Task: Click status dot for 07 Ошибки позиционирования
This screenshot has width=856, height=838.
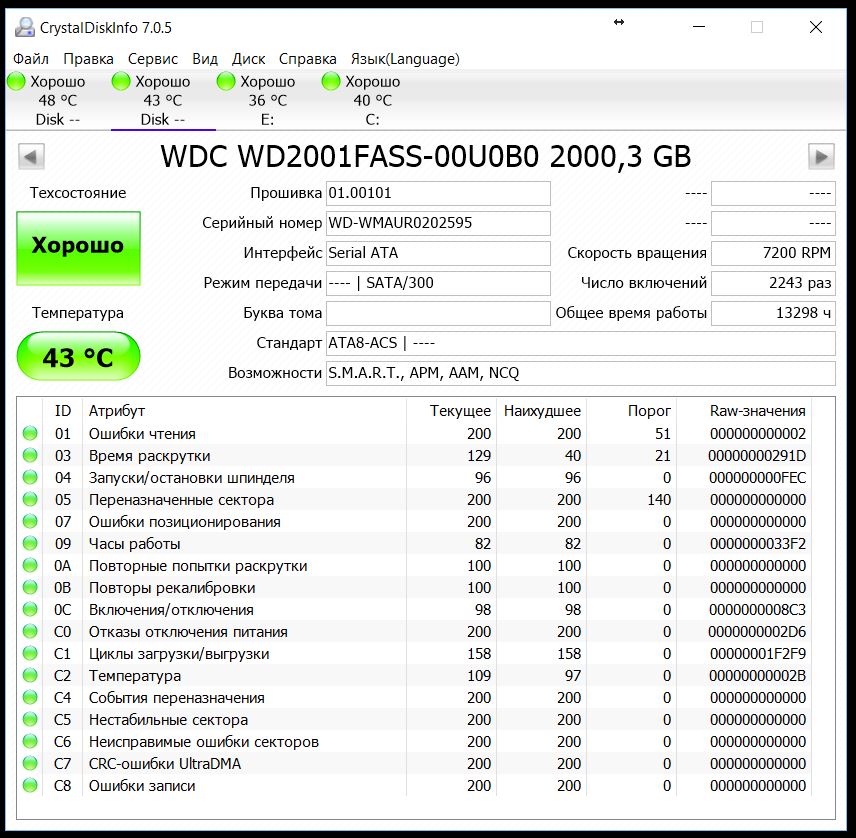Action: click(30, 521)
